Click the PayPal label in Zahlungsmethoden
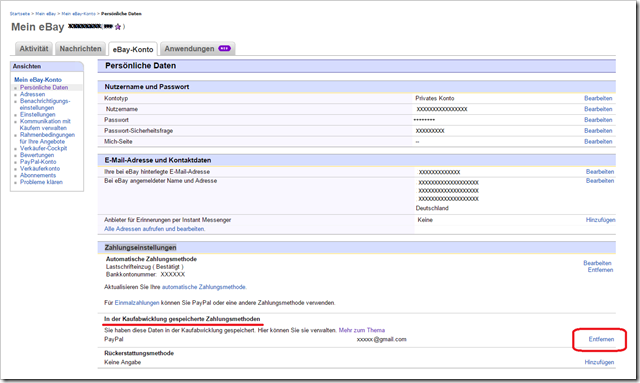The image size is (640, 383). pyautogui.click(x=114, y=339)
